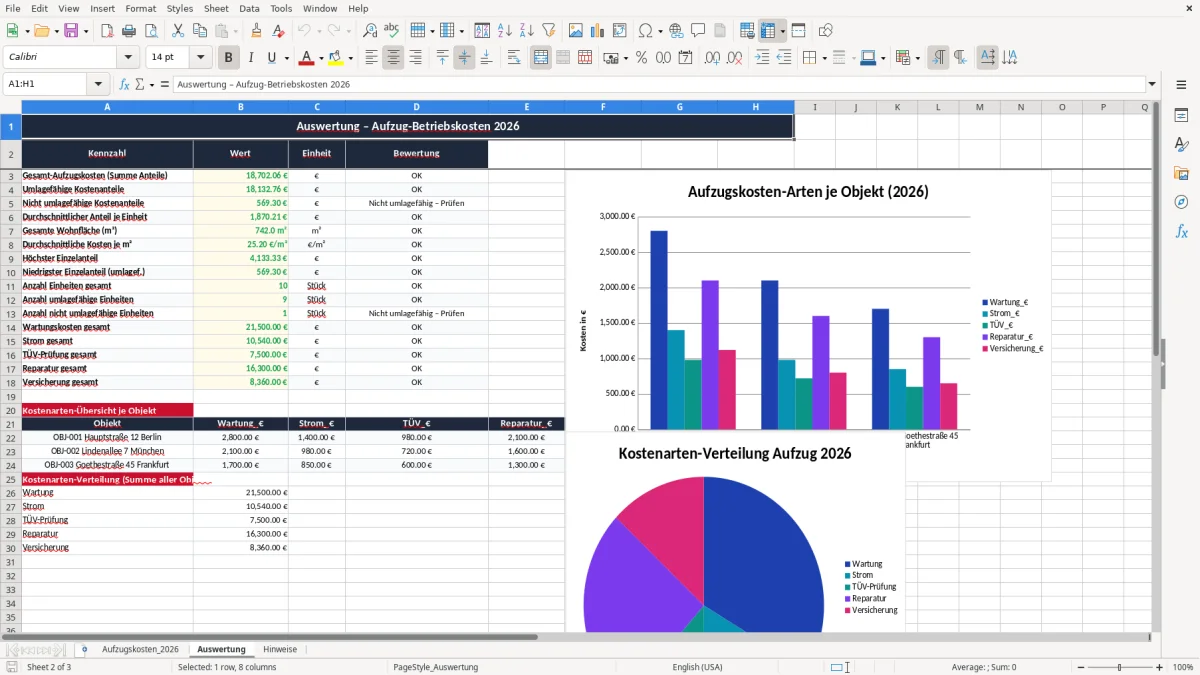The image size is (1200, 675).
Task: Apply red Font Color swatch
Action: 306,58
